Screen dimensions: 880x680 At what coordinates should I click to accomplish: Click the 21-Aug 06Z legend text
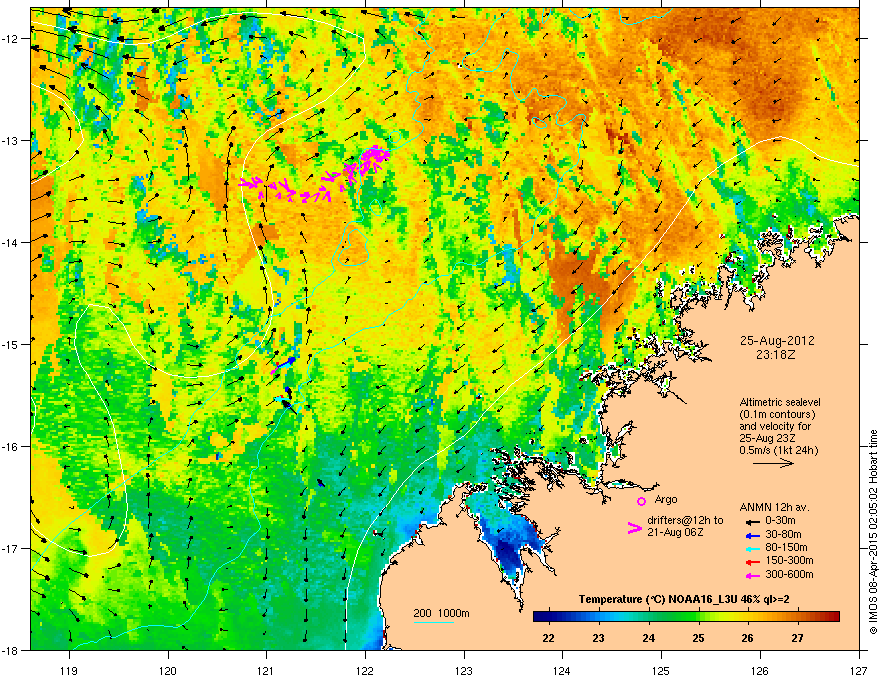point(675,532)
